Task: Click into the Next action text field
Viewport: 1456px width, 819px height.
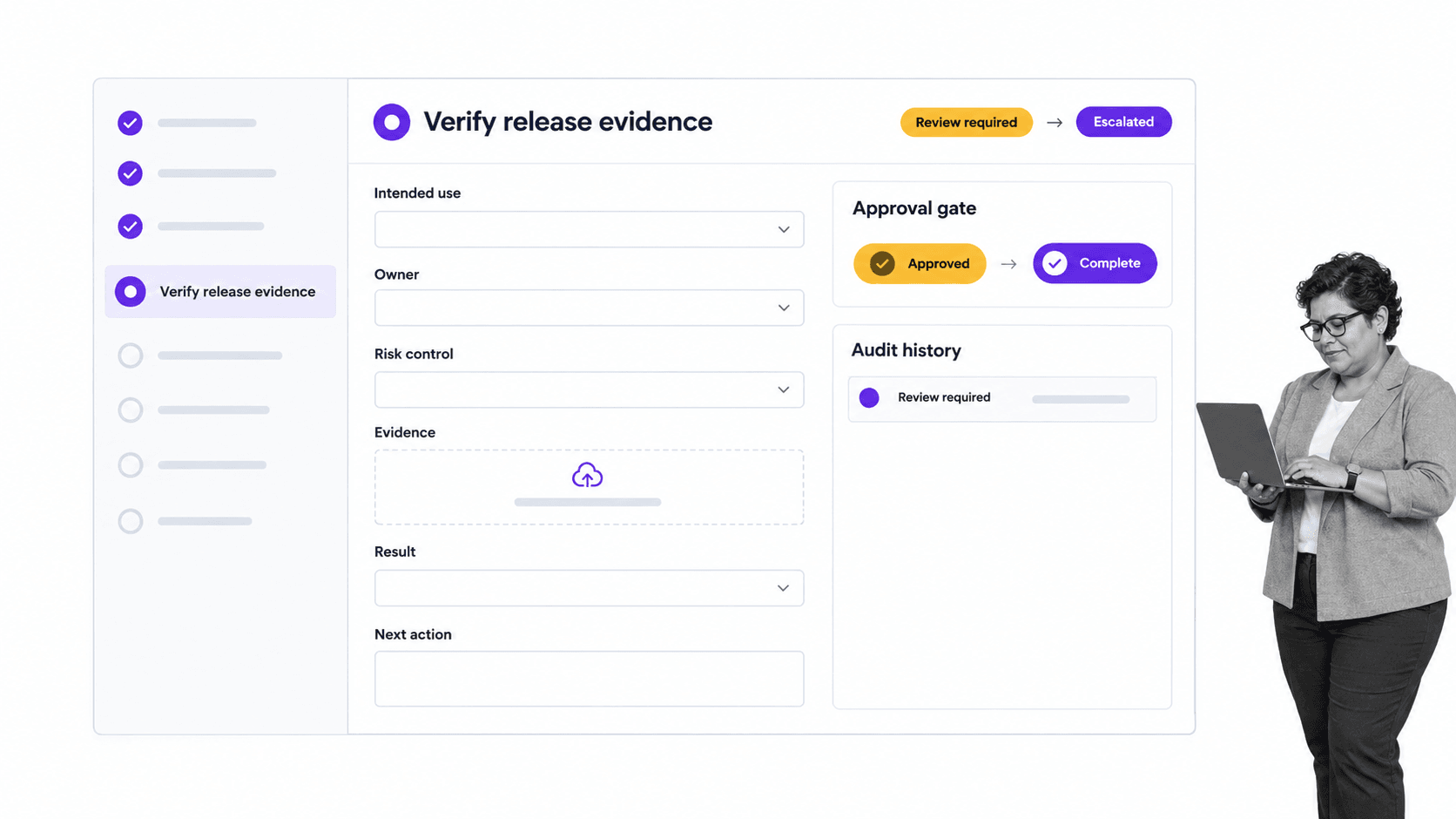Action: pyautogui.click(x=590, y=679)
